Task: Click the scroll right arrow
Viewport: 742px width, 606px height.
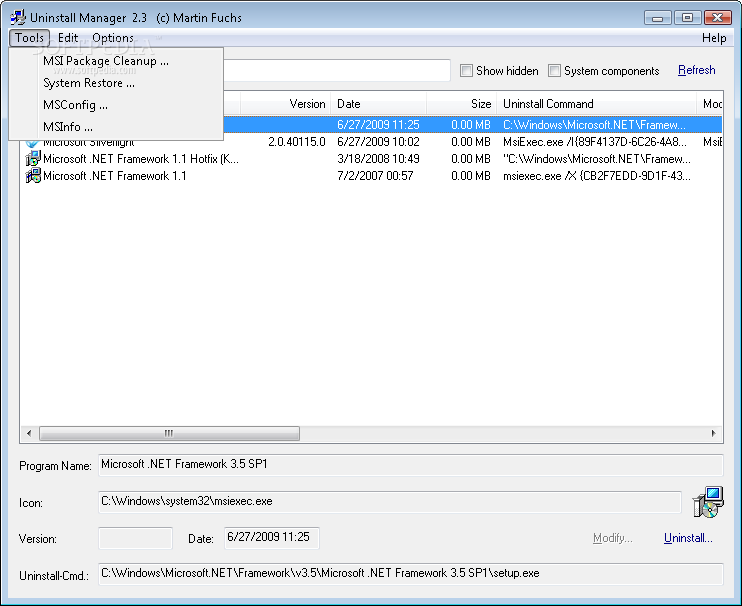Action: pos(713,433)
